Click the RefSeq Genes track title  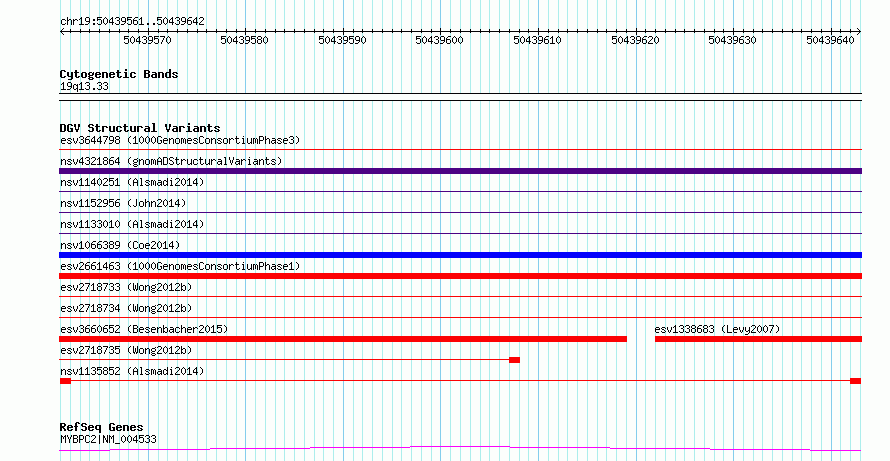click(x=102, y=427)
